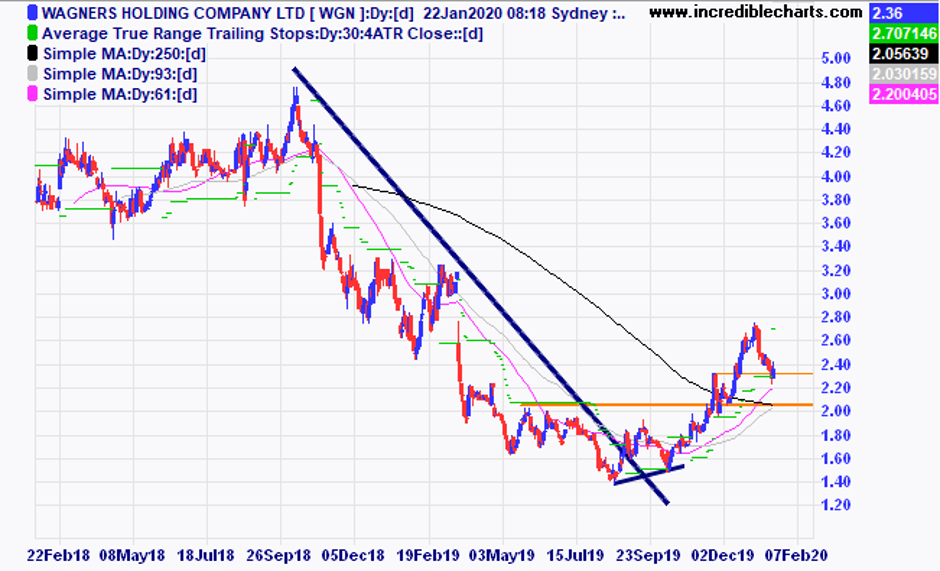Open the www.incrediblecharts.com link
Image resolution: width=940 pixels, height=571 pixels.
(756, 12)
